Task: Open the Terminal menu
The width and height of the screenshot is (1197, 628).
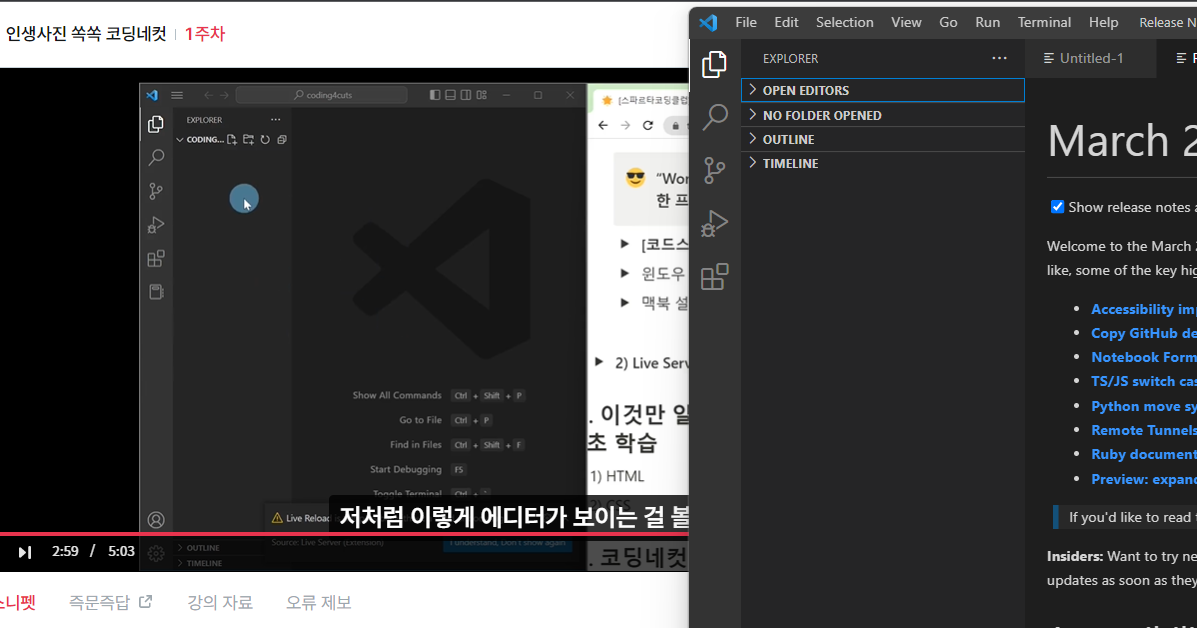Action: tap(1044, 22)
